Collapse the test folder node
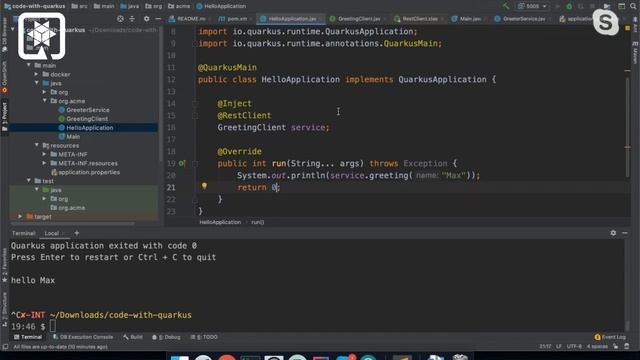The image size is (640, 360). 29,180
